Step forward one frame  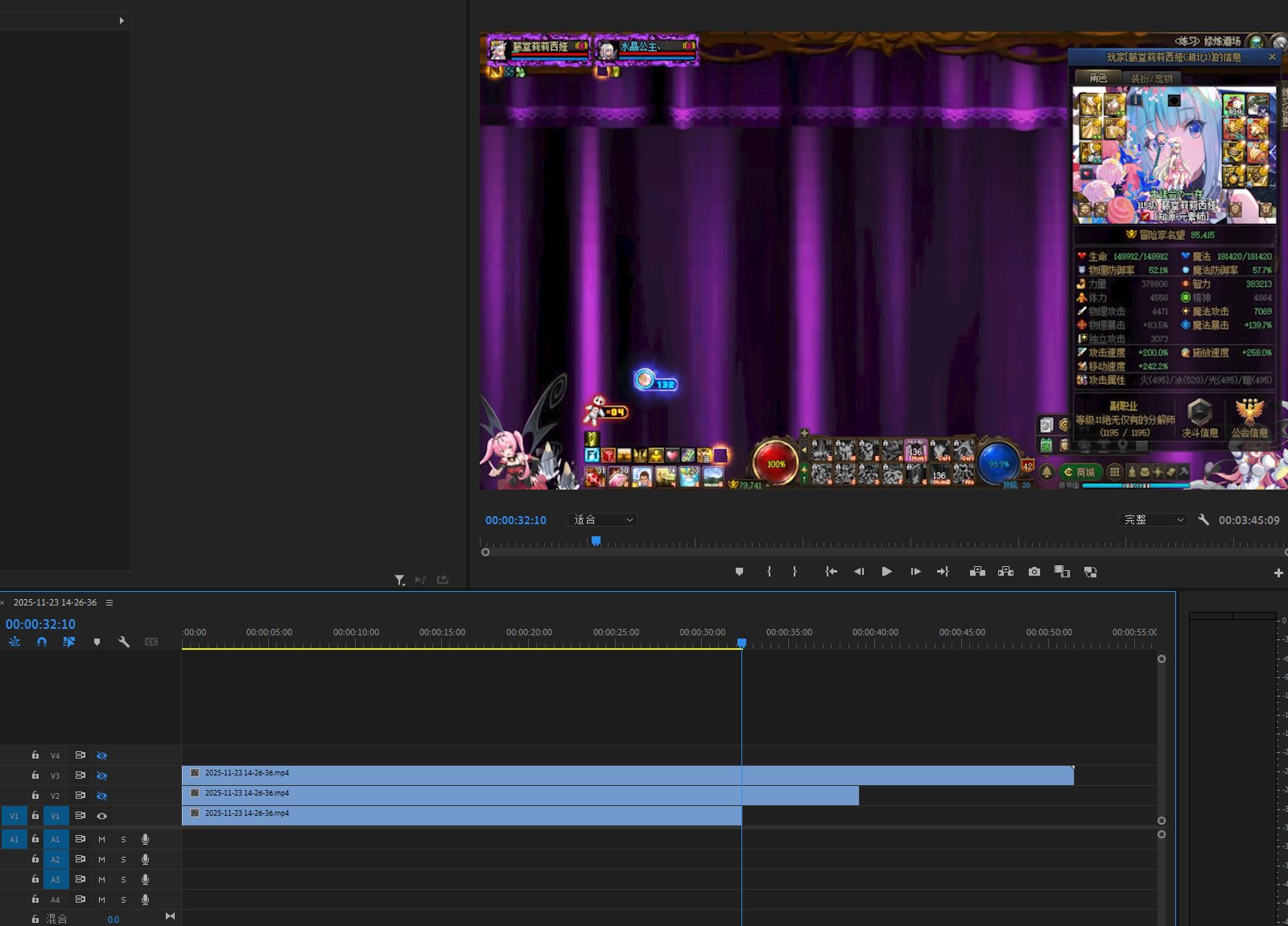point(915,572)
